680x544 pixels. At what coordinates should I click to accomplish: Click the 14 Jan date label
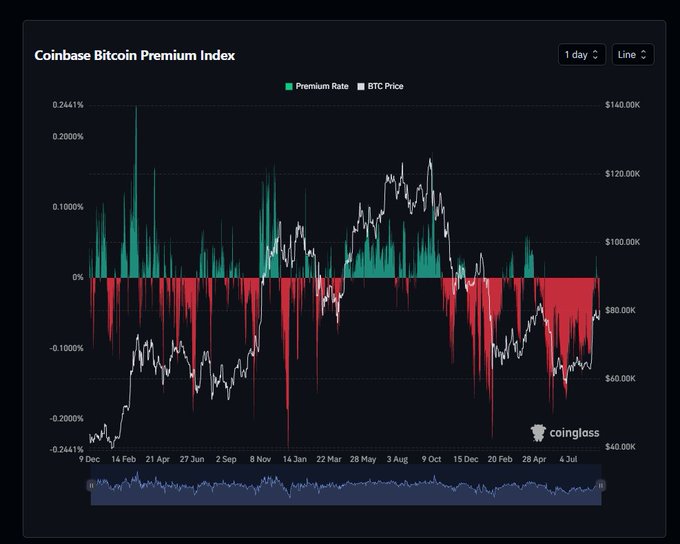(294, 459)
